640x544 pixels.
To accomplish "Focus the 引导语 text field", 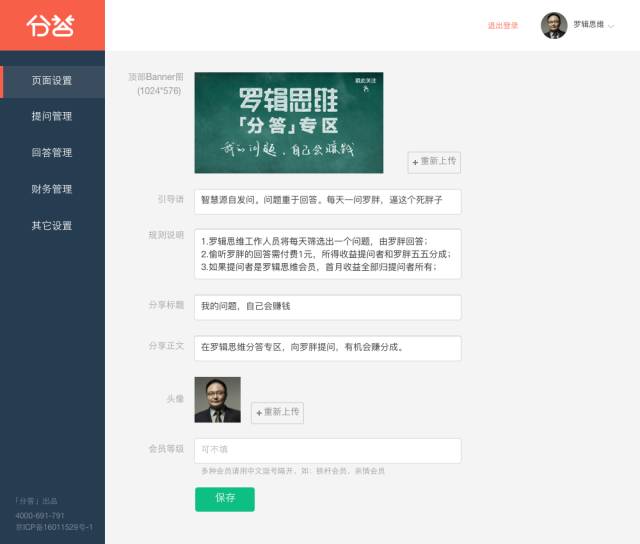I will [327, 201].
